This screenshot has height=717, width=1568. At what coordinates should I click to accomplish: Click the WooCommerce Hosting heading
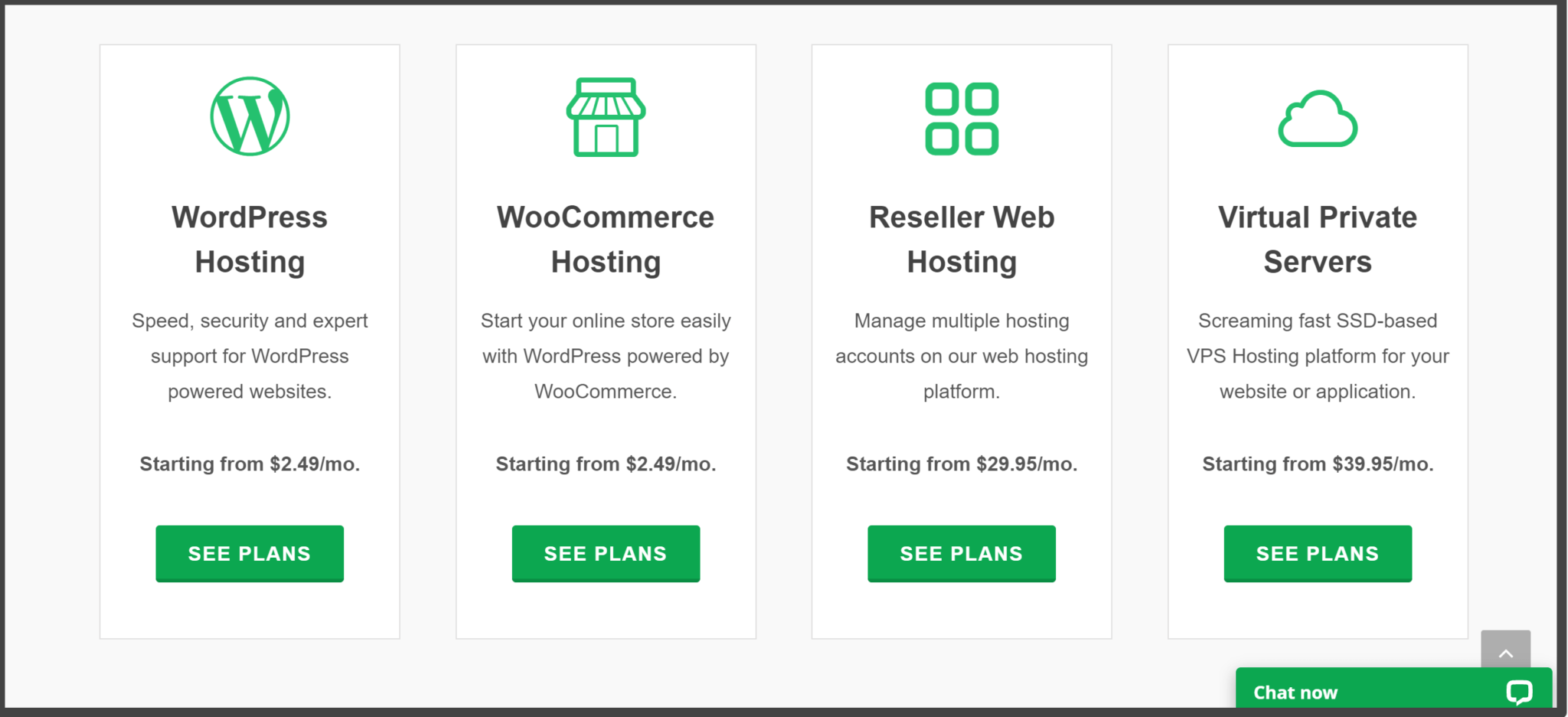click(606, 240)
